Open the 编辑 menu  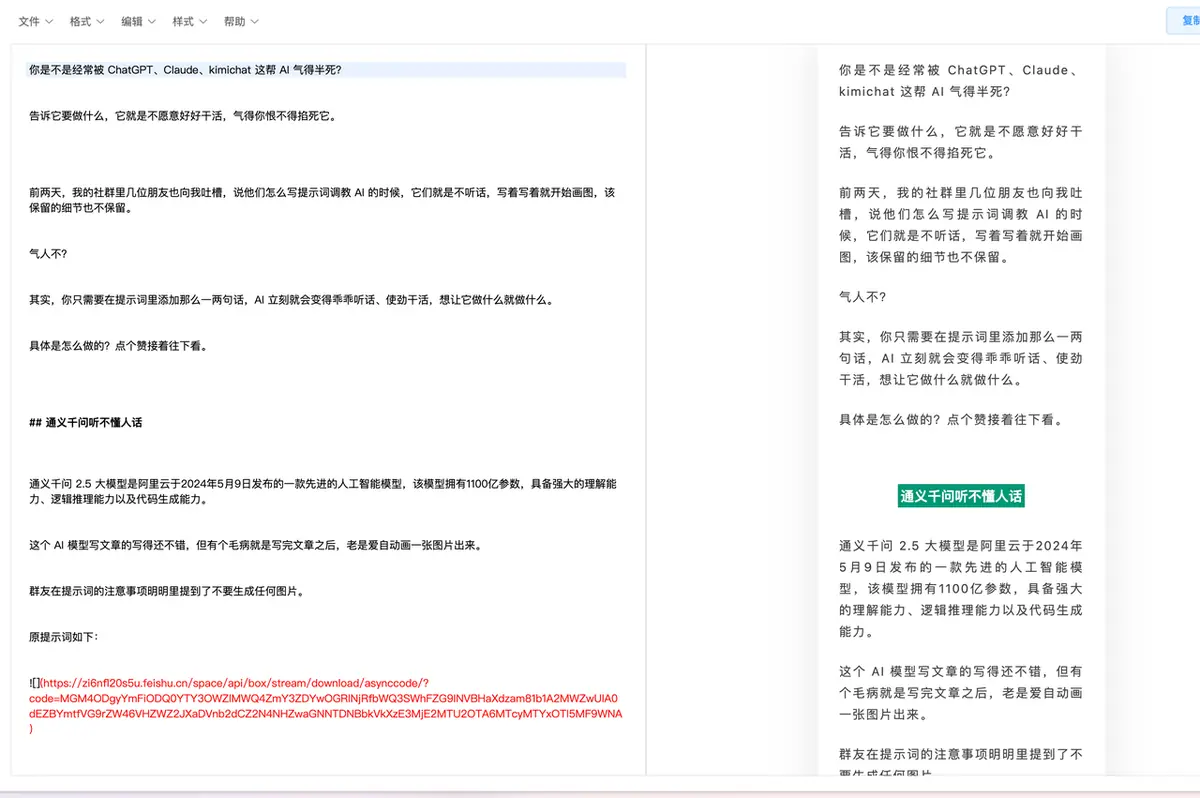point(138,21)
